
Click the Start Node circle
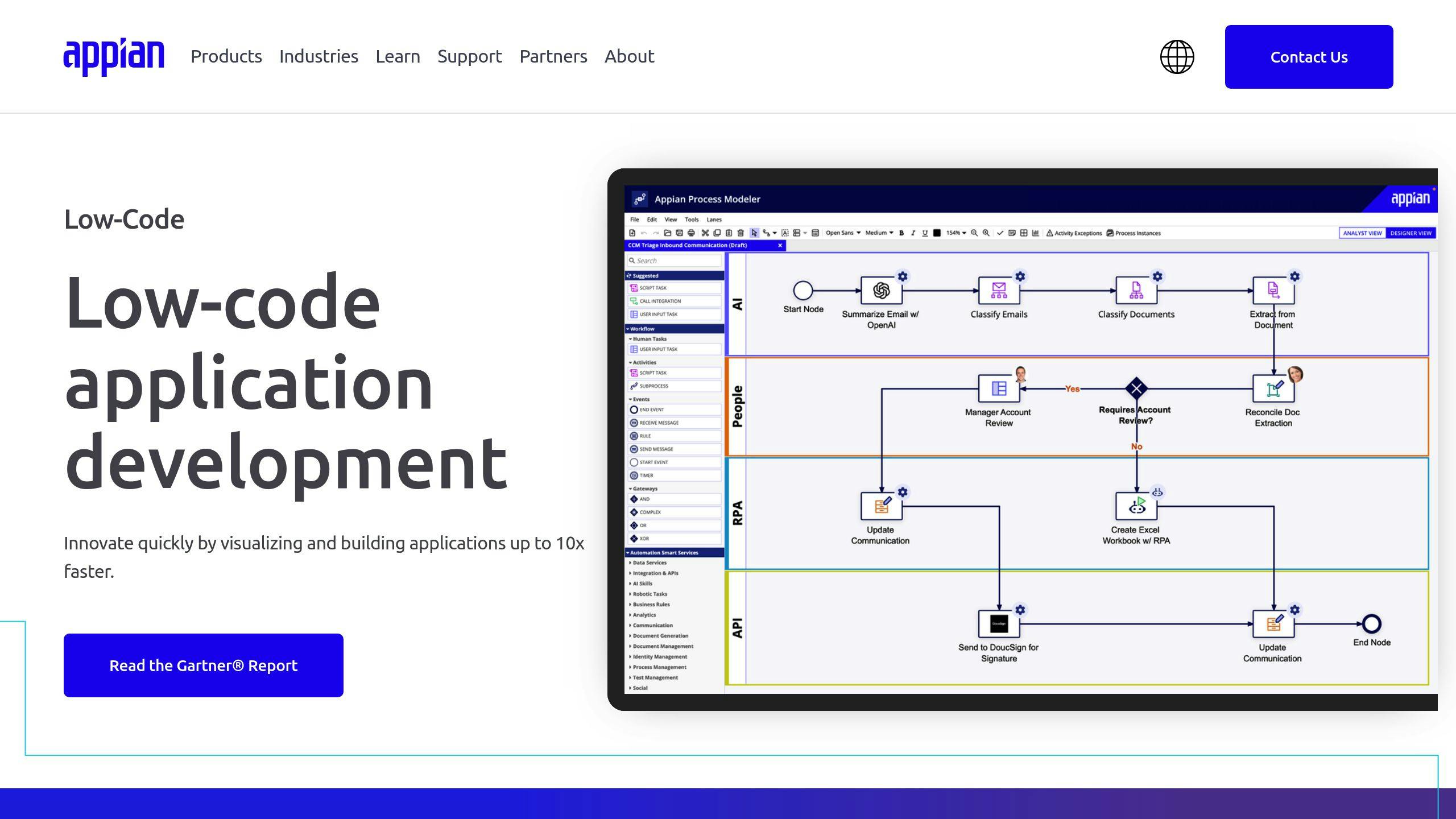pos(803,291)
